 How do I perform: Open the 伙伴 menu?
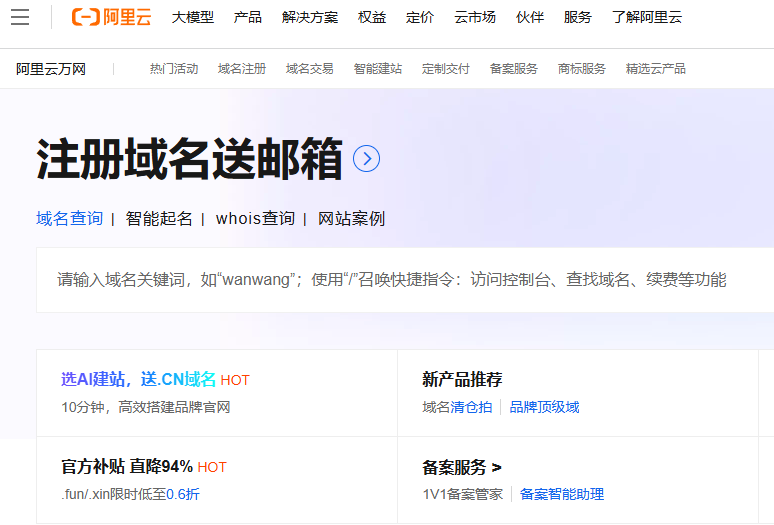[x=530, y=17]
